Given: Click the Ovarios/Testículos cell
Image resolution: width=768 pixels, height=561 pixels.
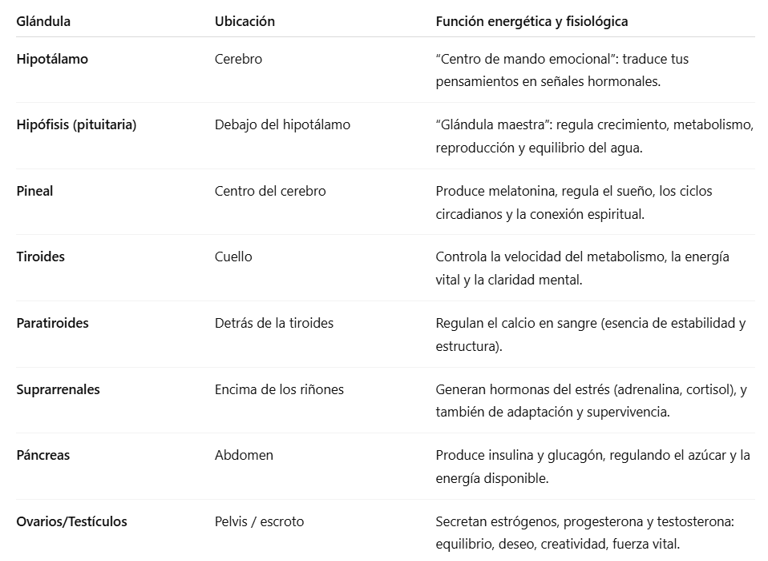Looking at the screenshot, I should [x=72, y=522].
